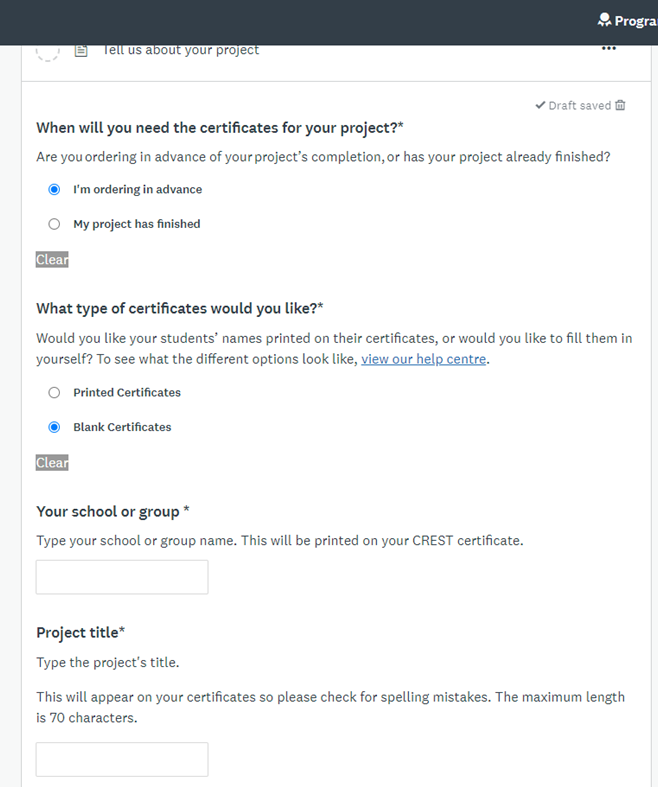Click the document icon beside the task title
Viewport: 658px width, 787px height.
(81, 51)
